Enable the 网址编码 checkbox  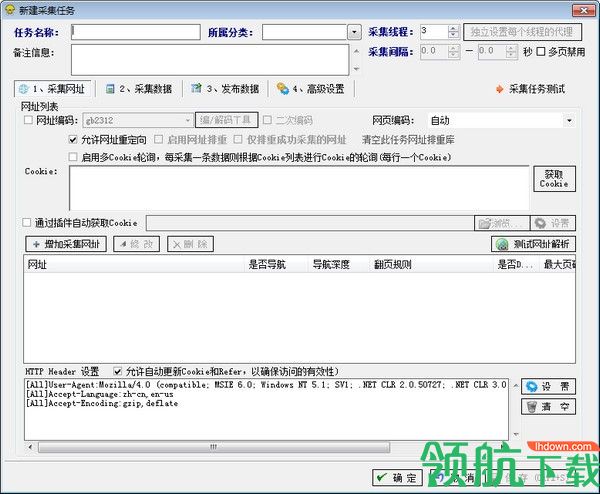28,121
